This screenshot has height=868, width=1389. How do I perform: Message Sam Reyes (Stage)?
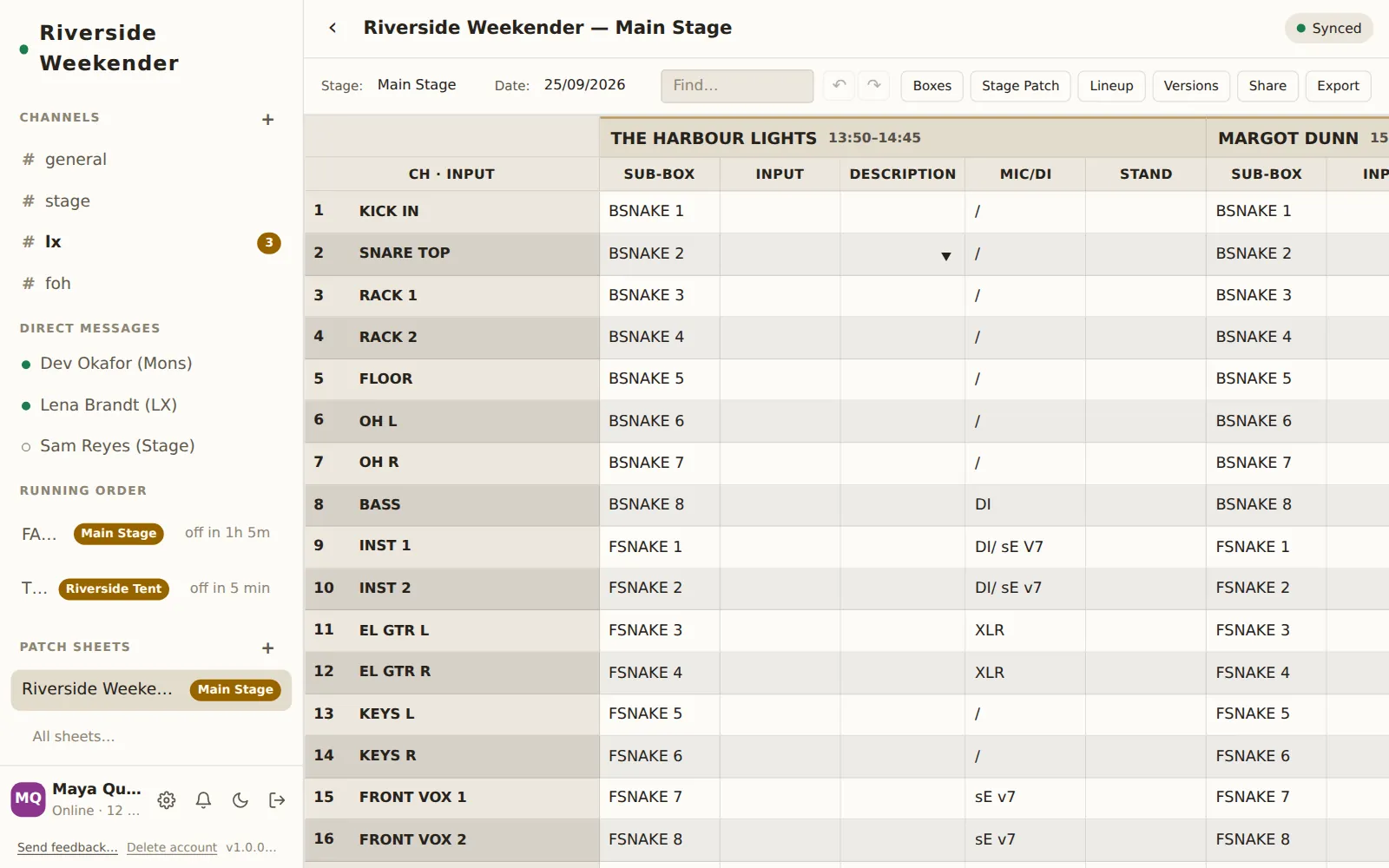click(x=151, y=446)
